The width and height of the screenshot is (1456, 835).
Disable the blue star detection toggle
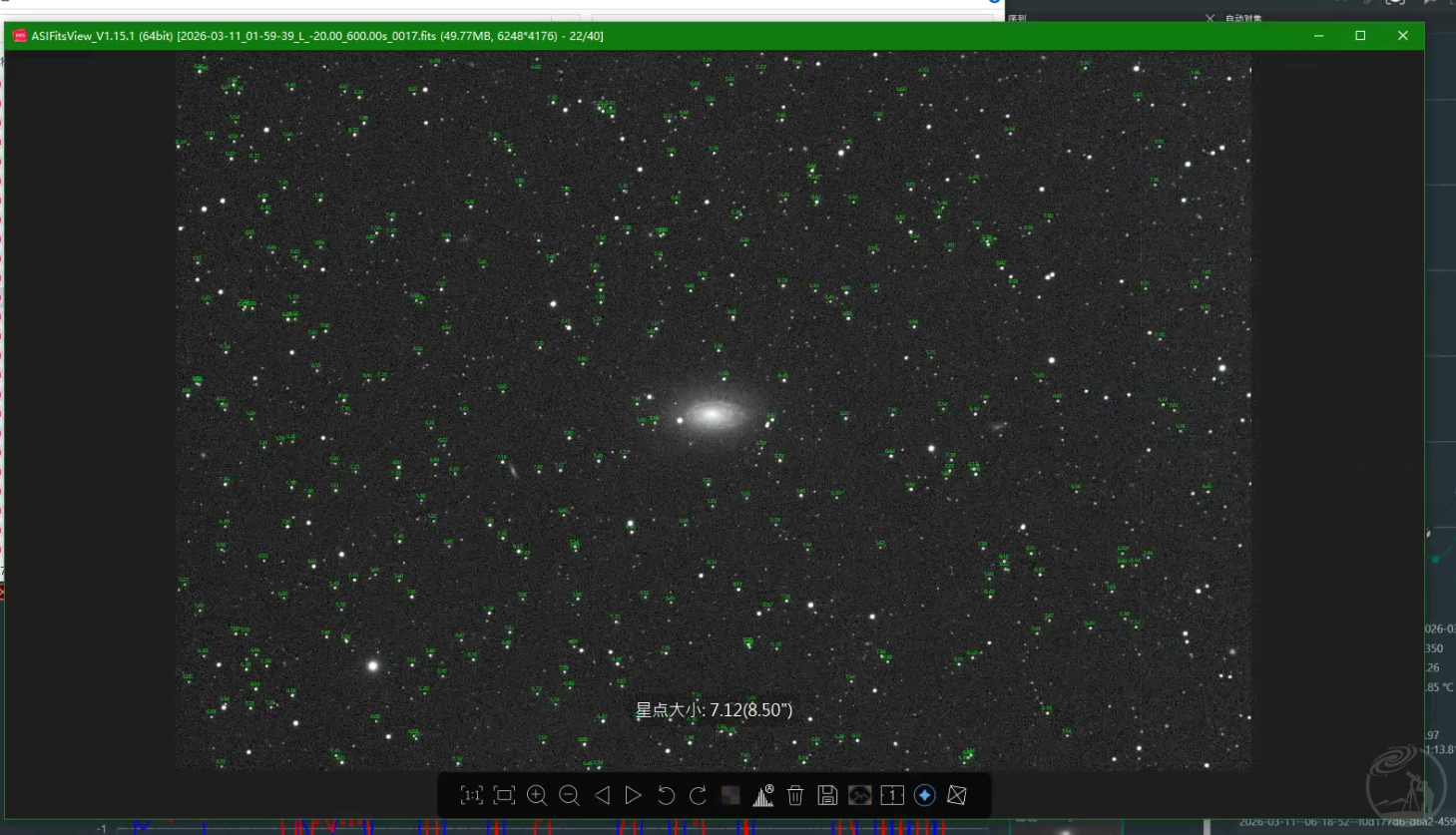pos(924,795)
